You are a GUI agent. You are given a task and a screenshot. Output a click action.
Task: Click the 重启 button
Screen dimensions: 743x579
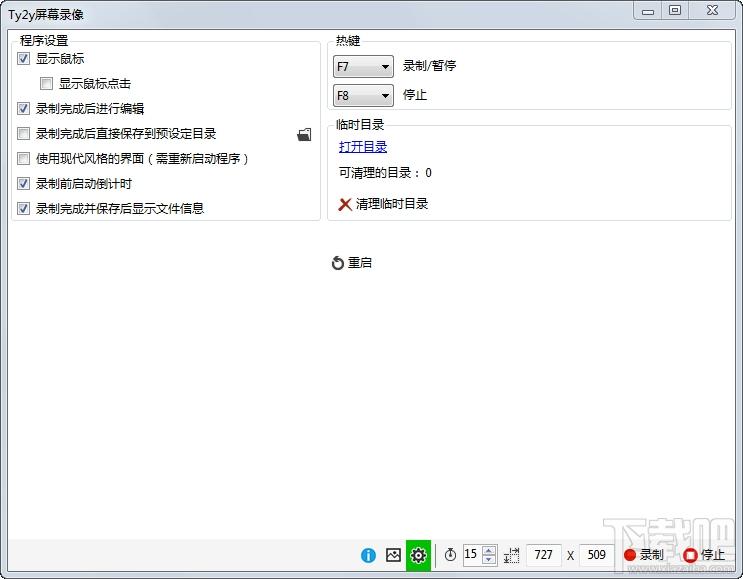(x=352, y=263)
